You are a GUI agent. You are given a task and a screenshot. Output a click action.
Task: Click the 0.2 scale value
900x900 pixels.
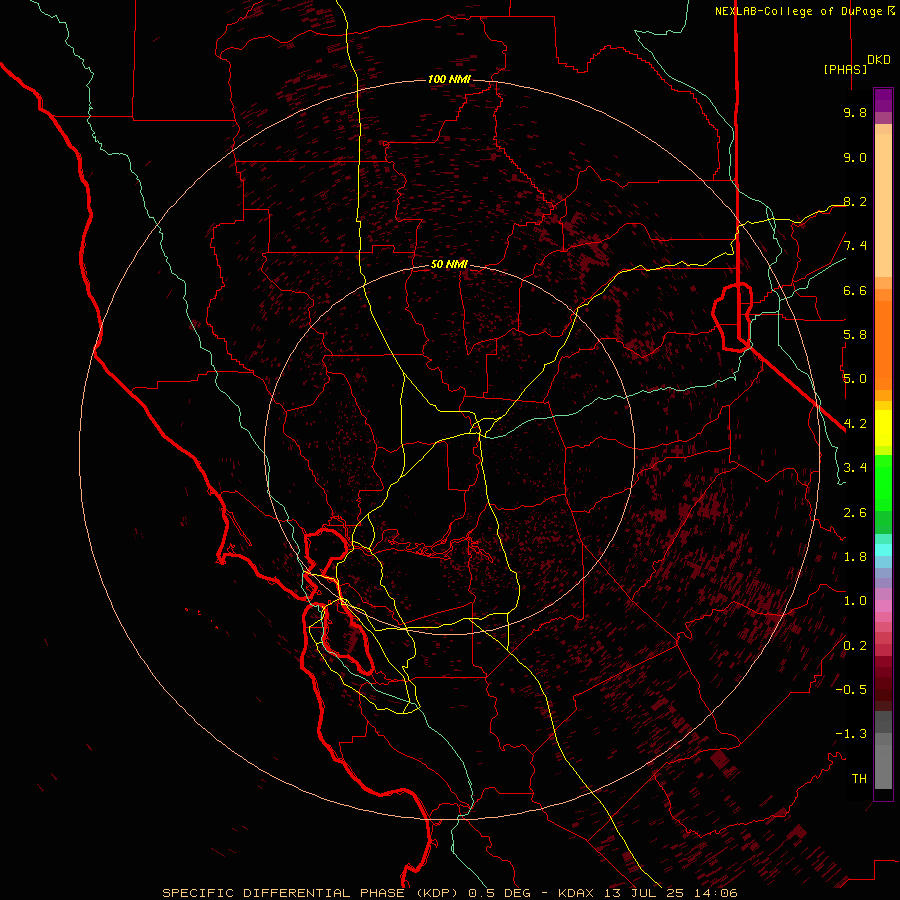pos(855,646)
